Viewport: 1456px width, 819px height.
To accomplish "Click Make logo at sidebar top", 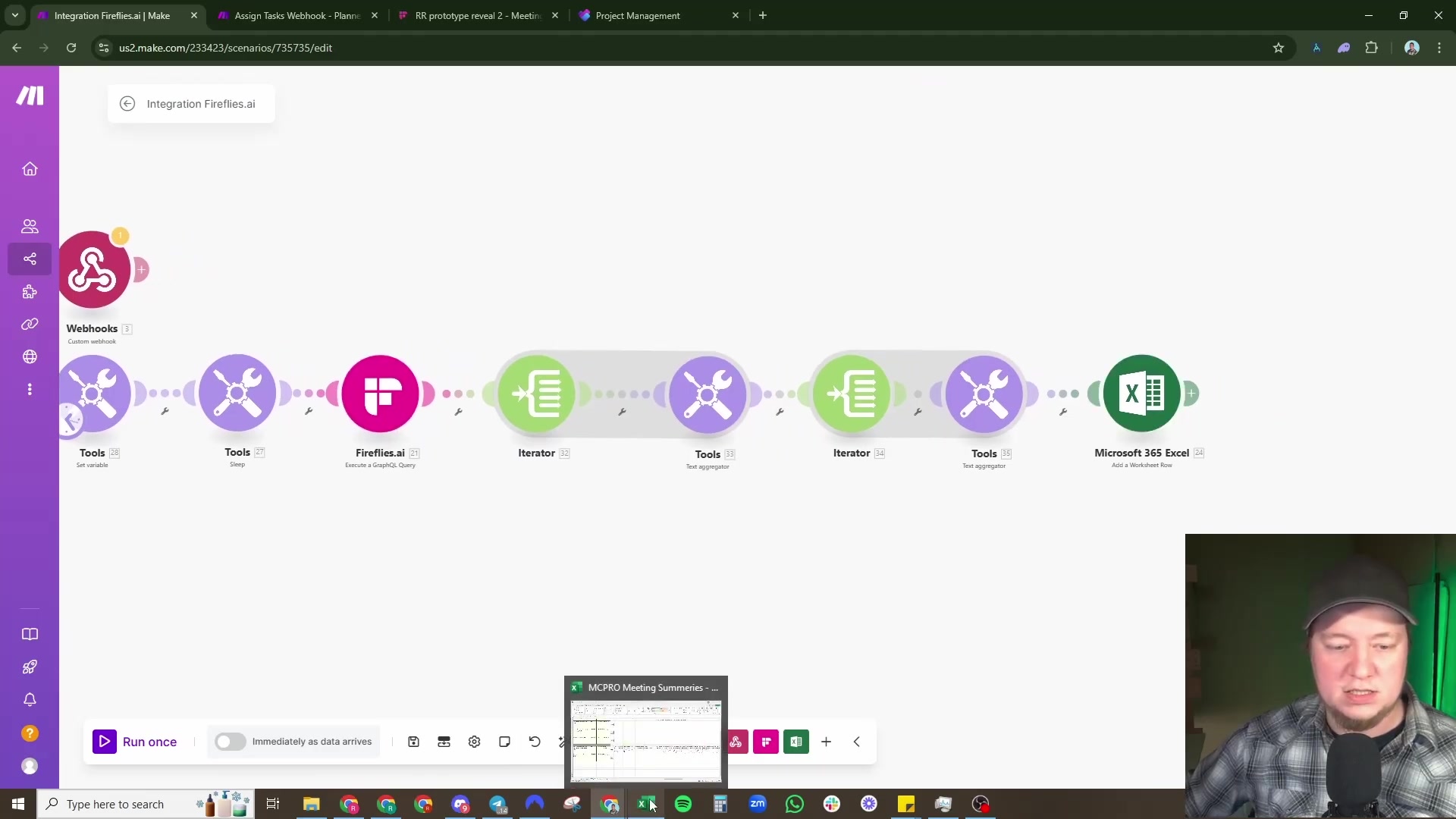I will (x=30, y=96).
